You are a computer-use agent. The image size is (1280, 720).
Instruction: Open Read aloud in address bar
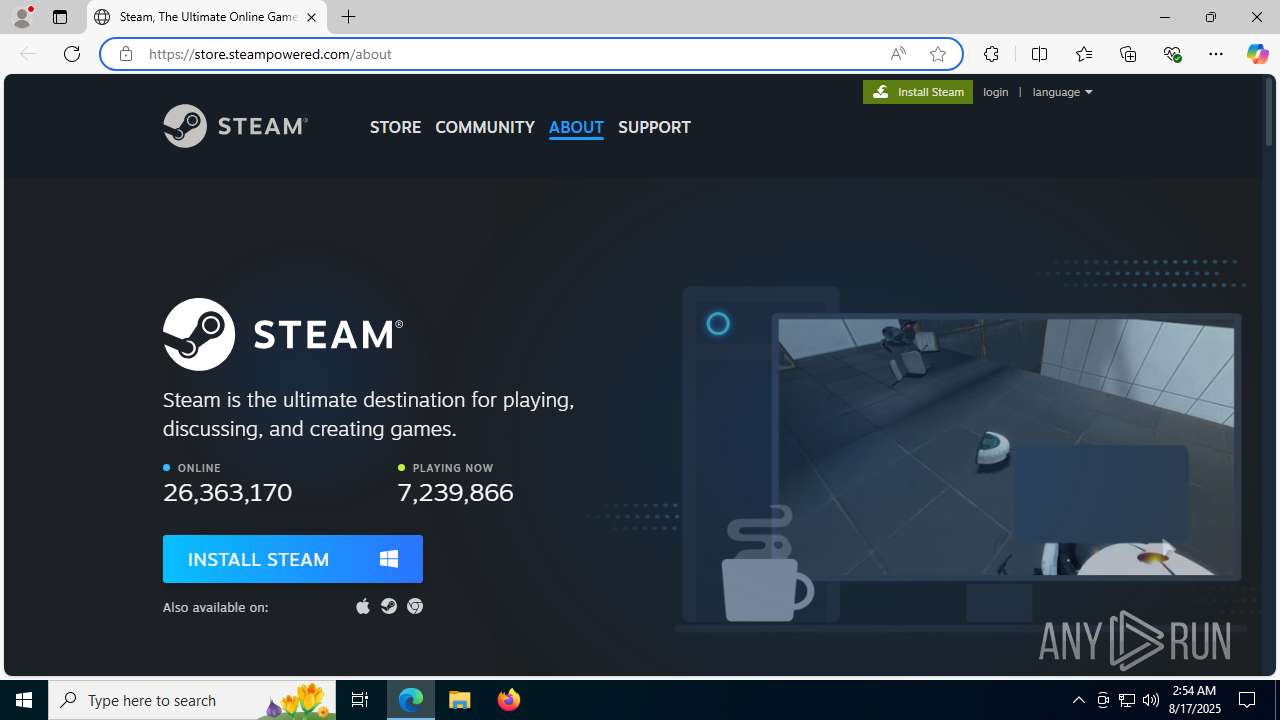(x=898, y=54)
